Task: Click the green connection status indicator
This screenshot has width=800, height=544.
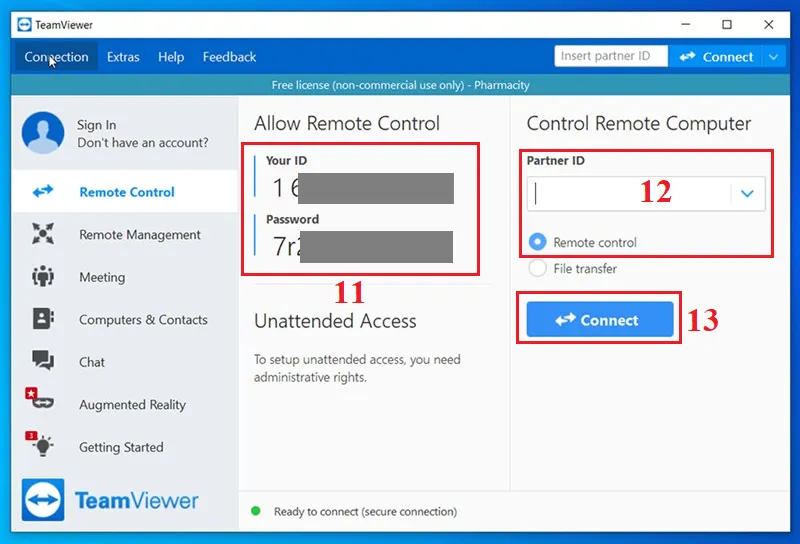Action: click(x=256, y=511)
